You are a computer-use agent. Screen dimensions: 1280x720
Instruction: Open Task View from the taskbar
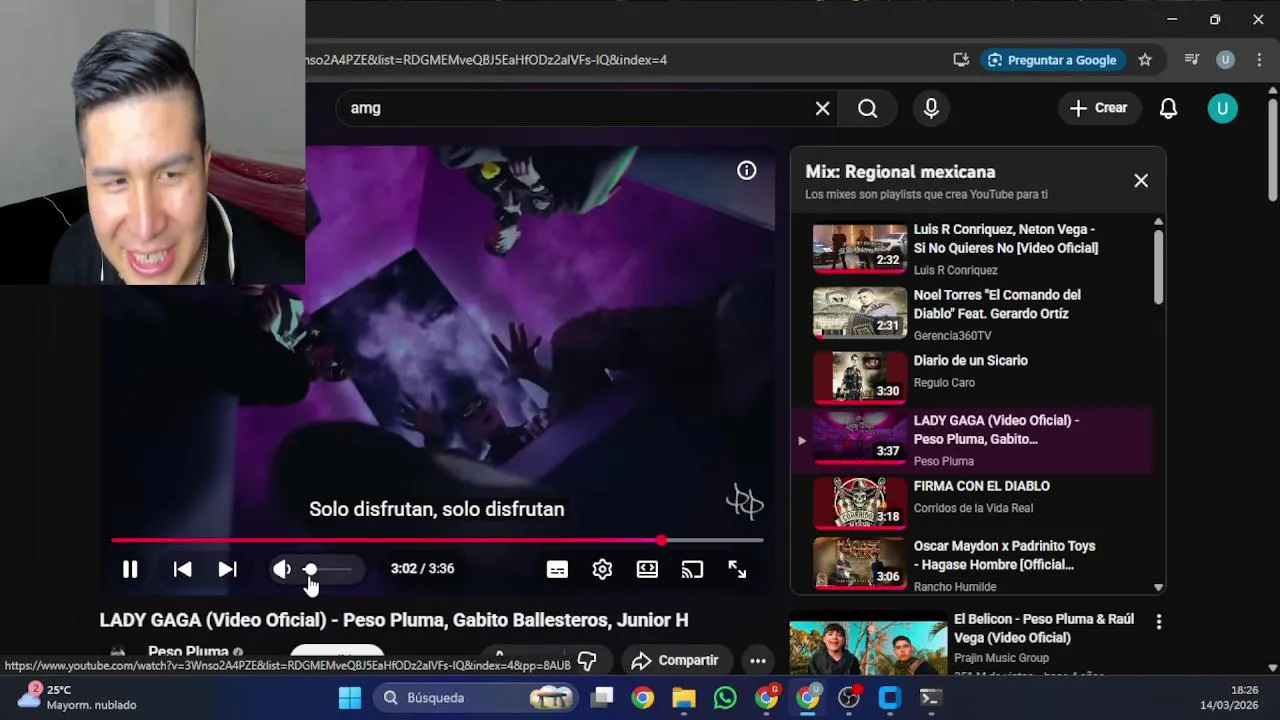tap(602, 698)
